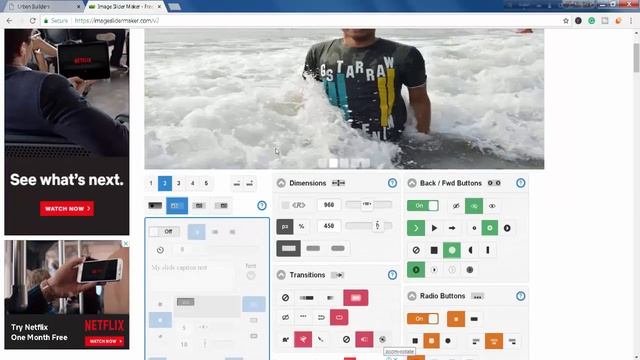Screen dimensions: 640x360
Task: Select slide number 3 tab
Action: [x=178, y=183]
